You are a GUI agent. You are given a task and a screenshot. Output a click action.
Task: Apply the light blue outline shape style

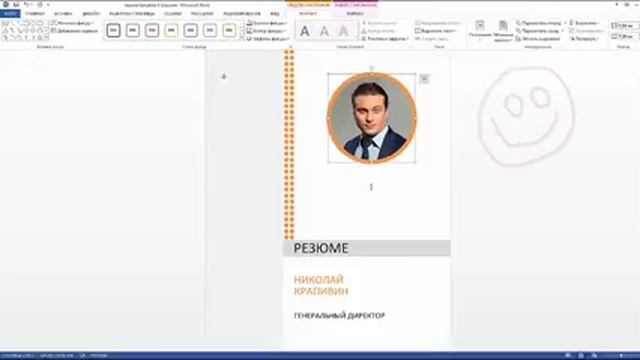click(x=210, y=30)
